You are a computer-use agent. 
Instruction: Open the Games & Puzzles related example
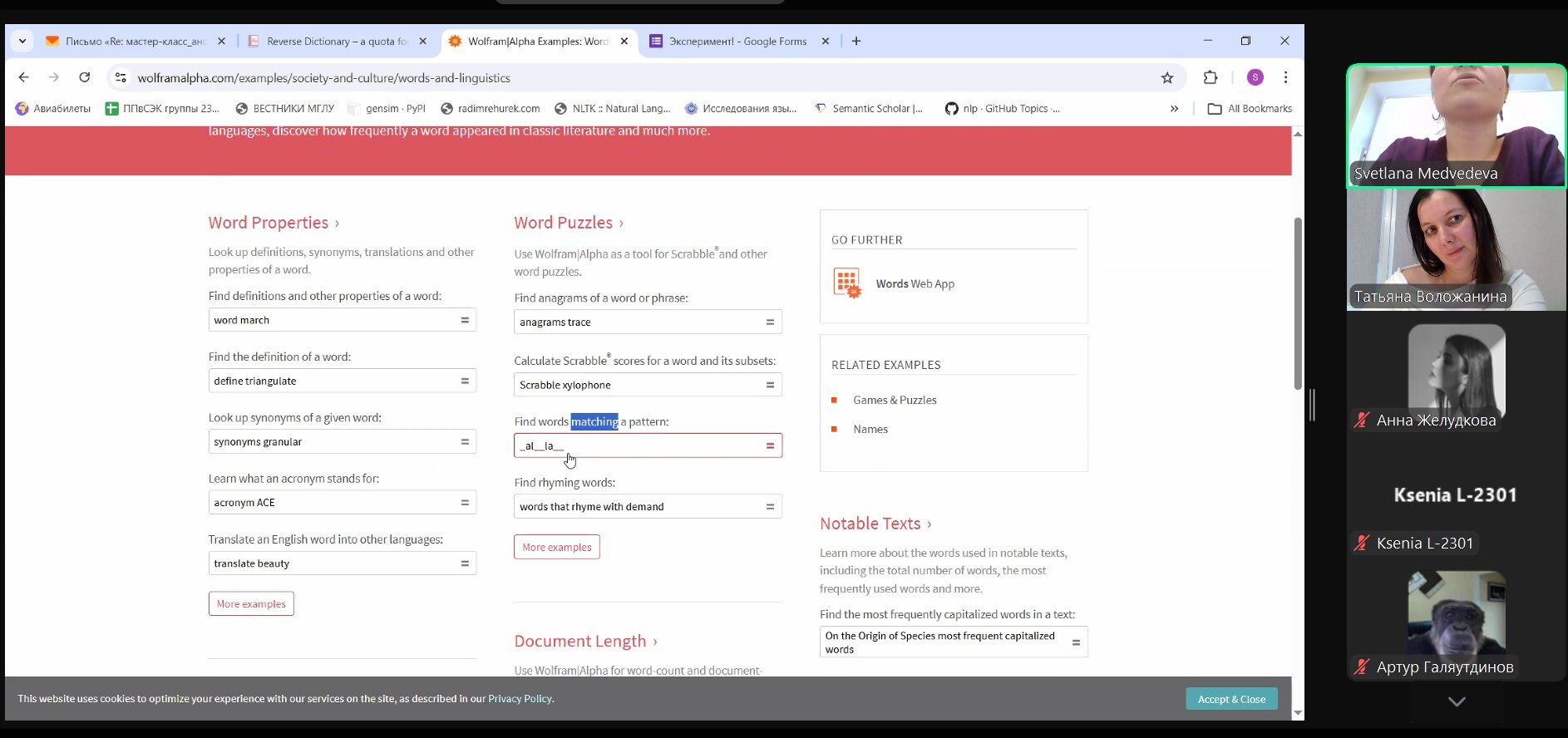point(895,400)
